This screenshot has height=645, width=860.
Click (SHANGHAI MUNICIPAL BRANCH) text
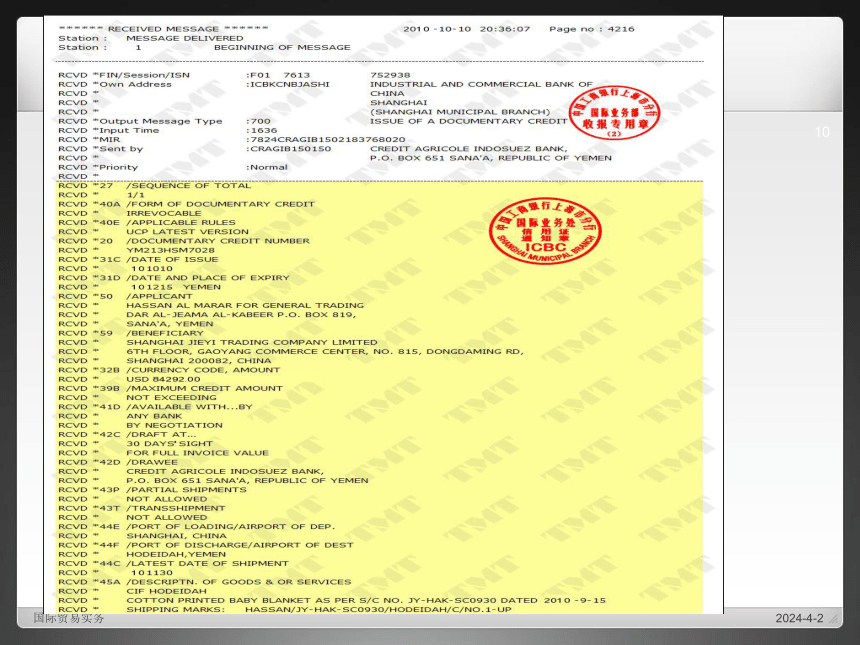click(460, 112)
